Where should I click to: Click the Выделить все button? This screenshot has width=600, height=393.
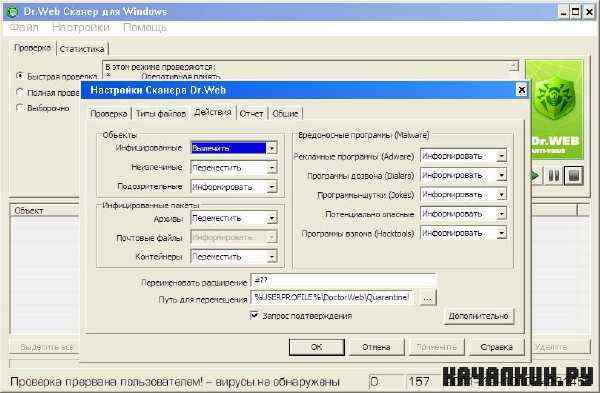coord(47,347)
